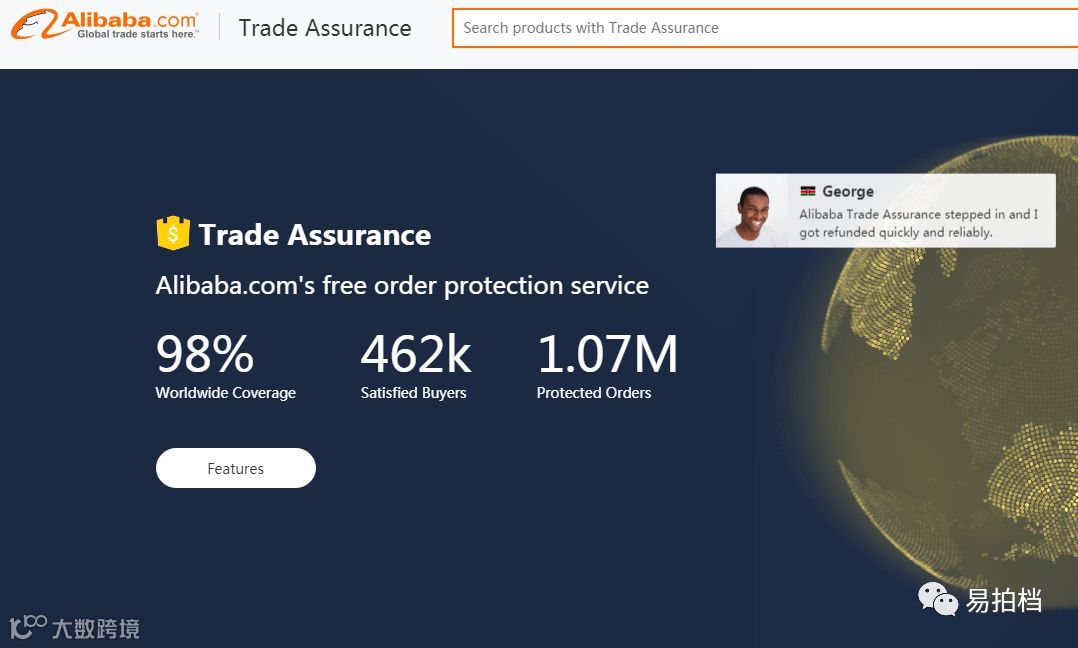Click the Satisfied Buyers label

click(413, 392)
